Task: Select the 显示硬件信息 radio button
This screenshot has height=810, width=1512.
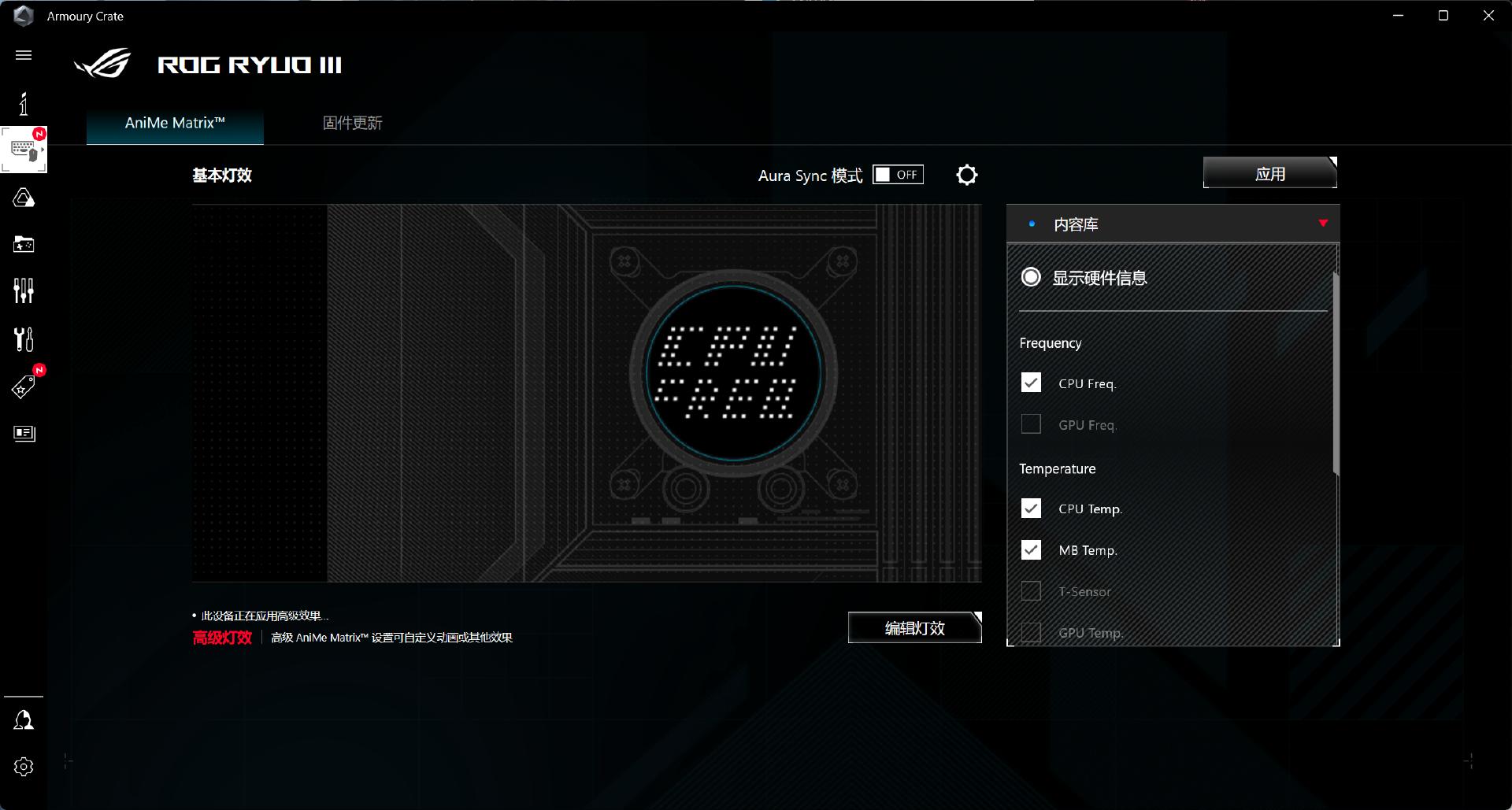Action: coord(1031,277)
